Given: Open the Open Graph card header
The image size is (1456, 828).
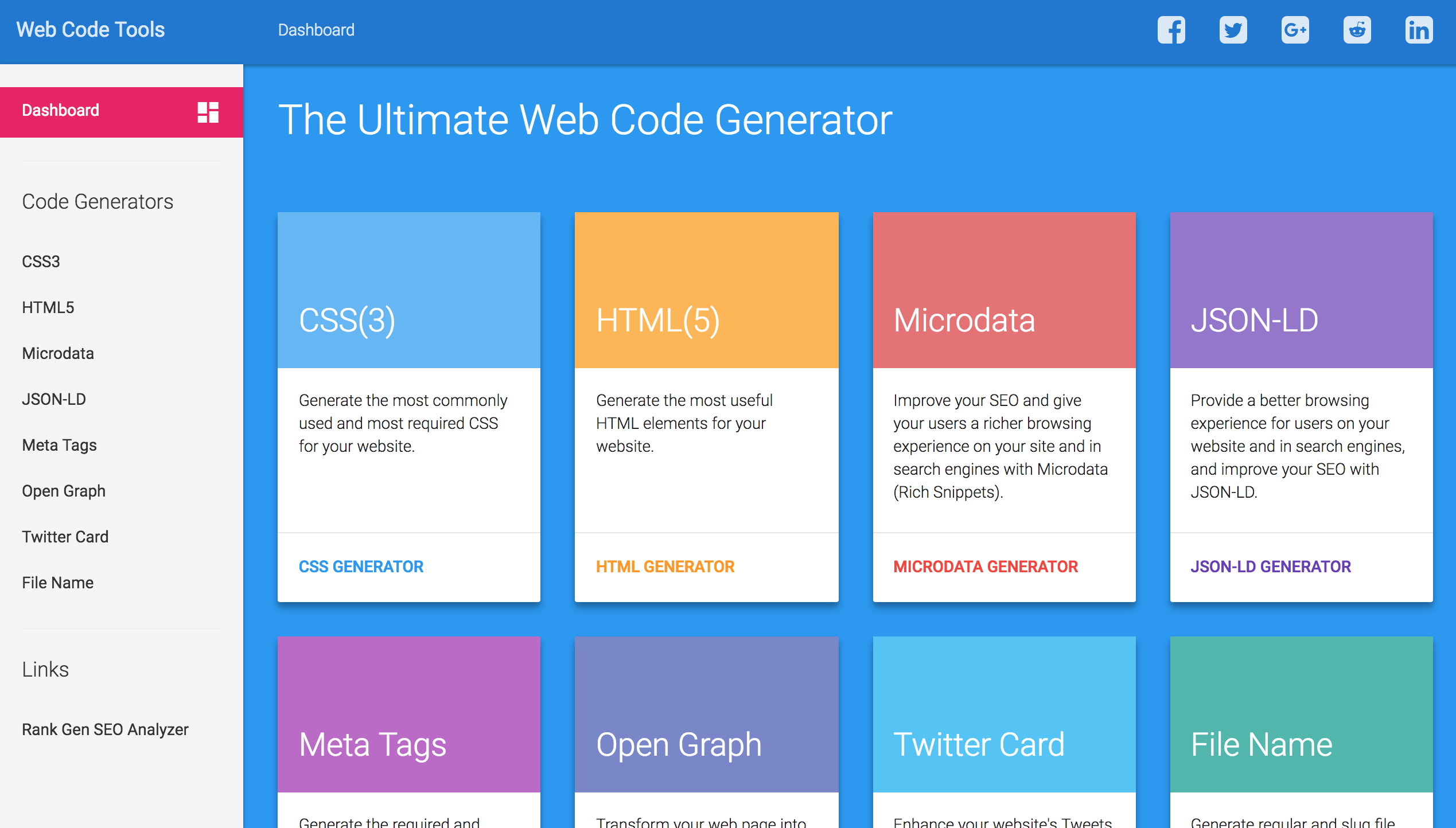Looking at the screenshot, I should pyautogui.click(x=706, y=714).
